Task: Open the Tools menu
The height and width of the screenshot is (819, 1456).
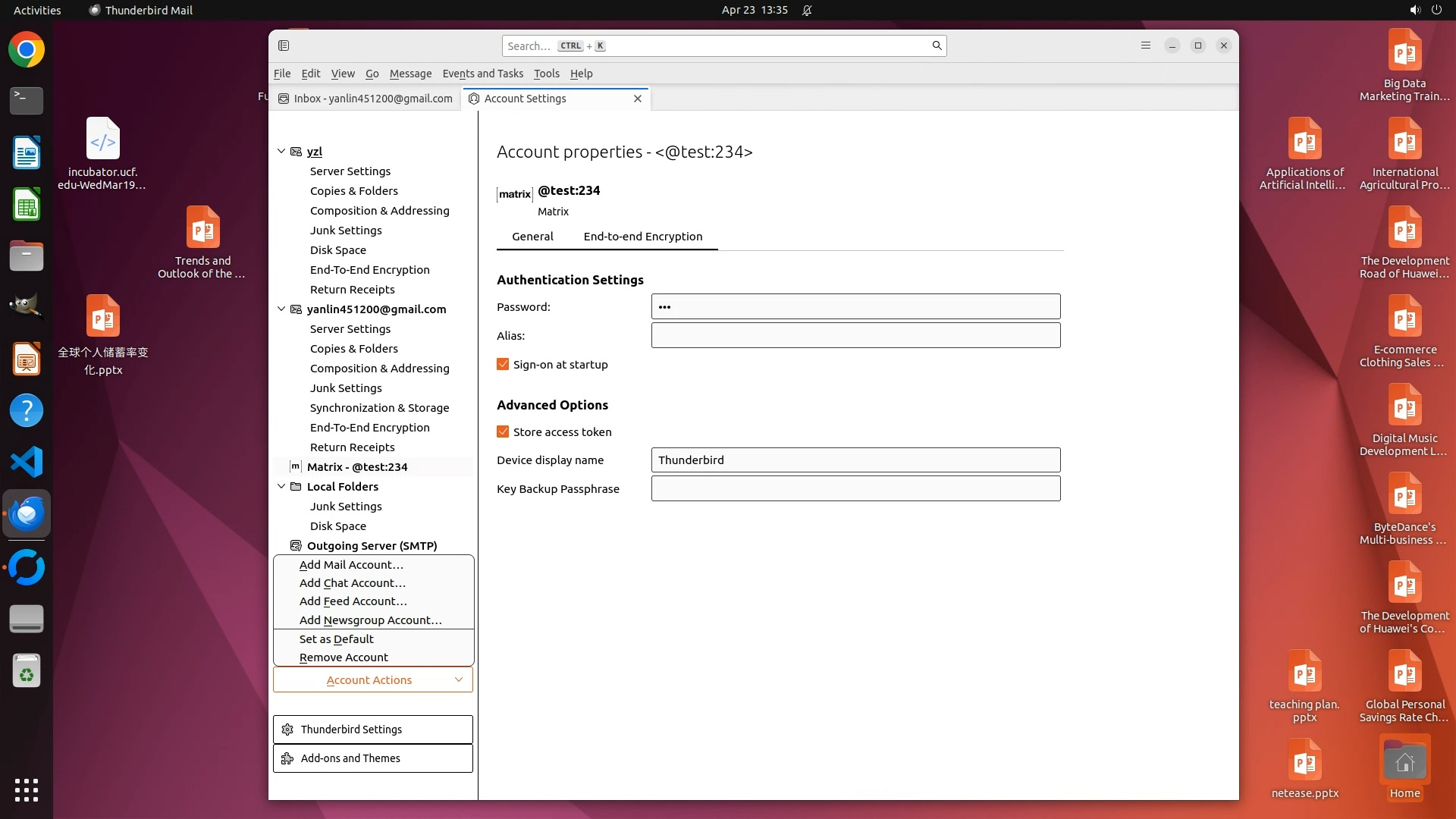Action: tap(546, 74)
